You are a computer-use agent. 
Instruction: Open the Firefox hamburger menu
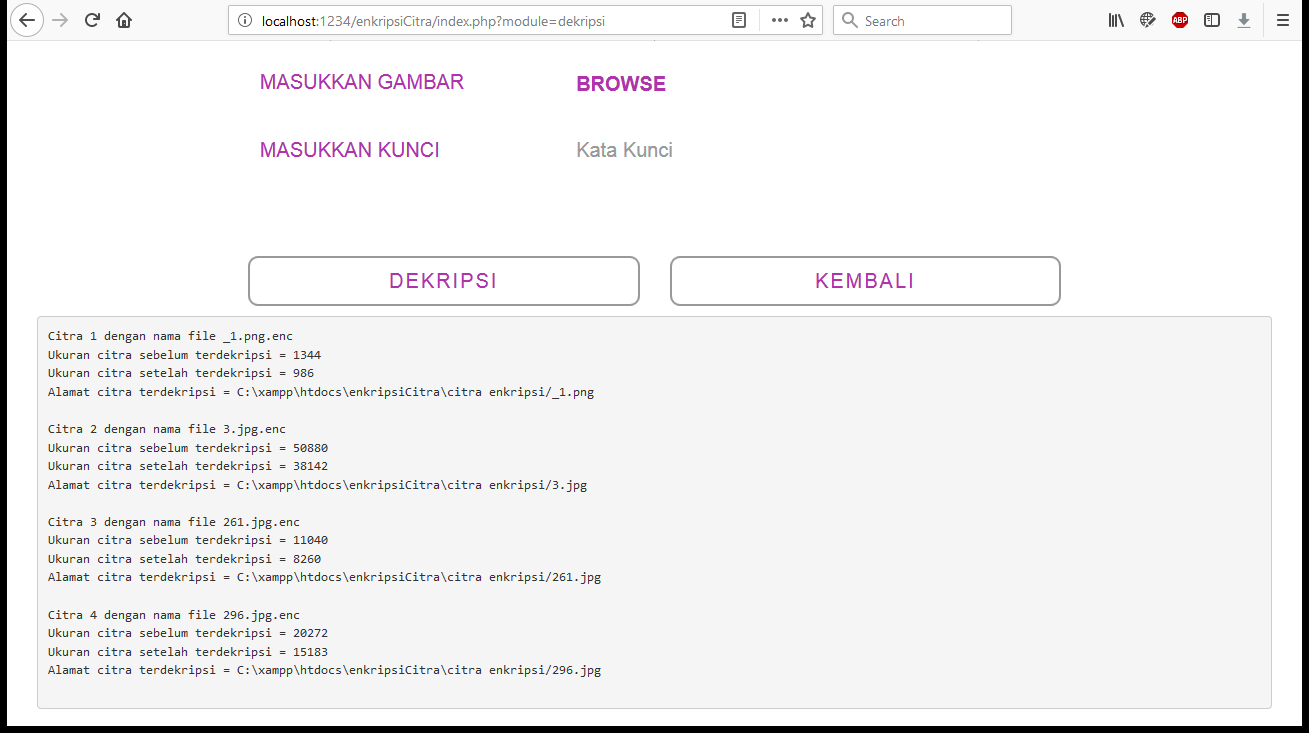(x=1283, y=20)
